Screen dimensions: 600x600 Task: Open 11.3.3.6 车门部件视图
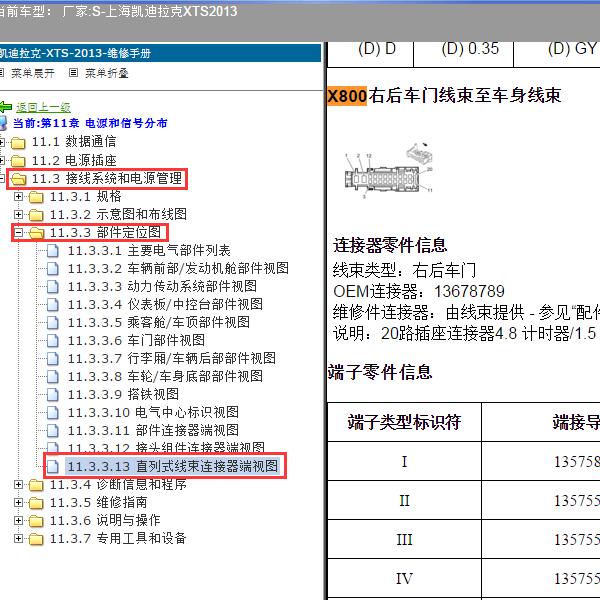pyautogui.click(x=136, y=340)
